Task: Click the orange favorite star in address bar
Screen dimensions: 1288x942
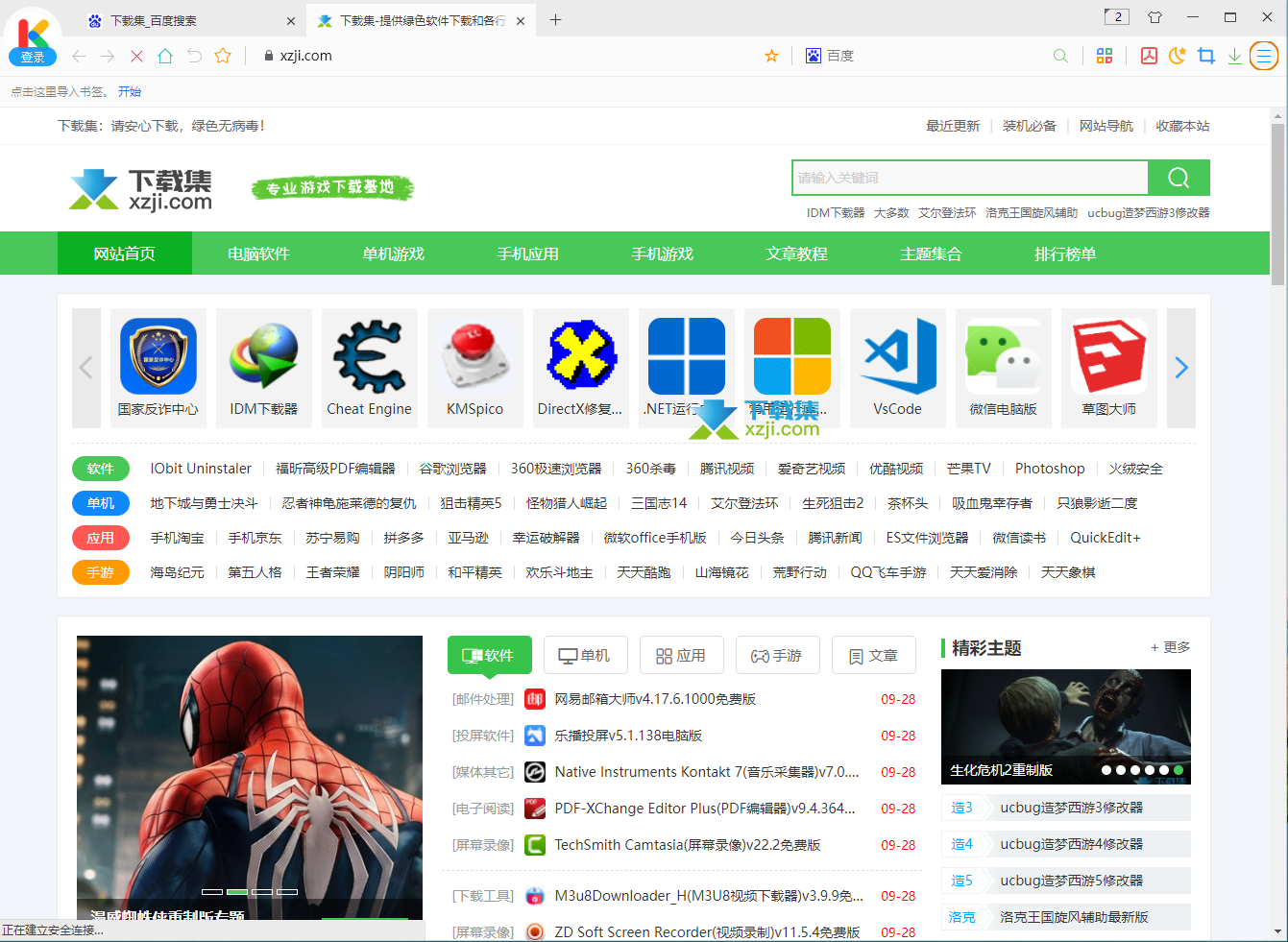Action: [x=771, y=56]
